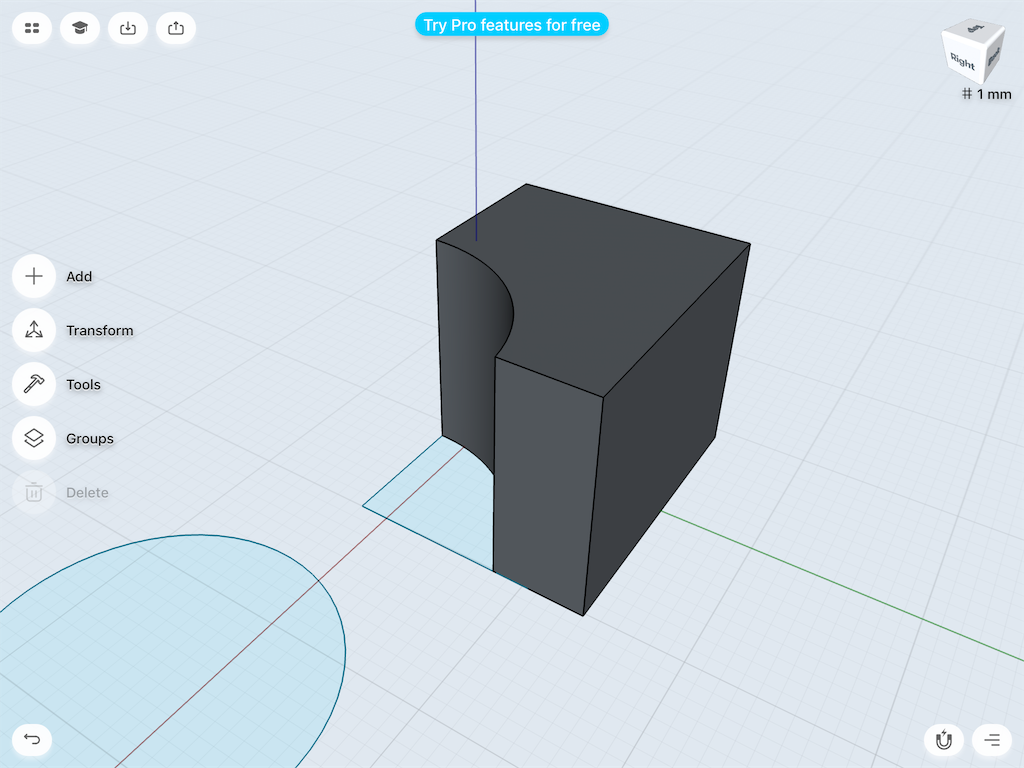This screenshot has width=1024, height=768.
Task: Open the Tools hammer icon
Action: 34,384
